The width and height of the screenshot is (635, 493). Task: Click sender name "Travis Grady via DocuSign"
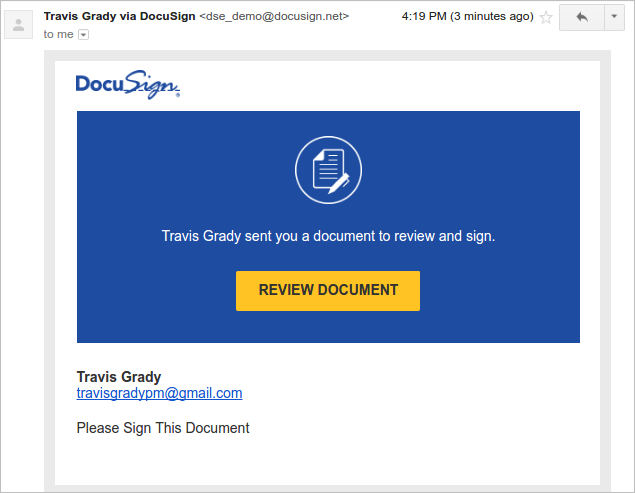pyautogui.click(x=119, y=16)
